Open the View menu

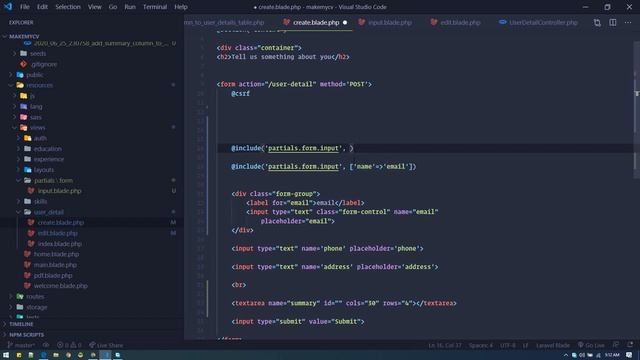coord(95,7)
